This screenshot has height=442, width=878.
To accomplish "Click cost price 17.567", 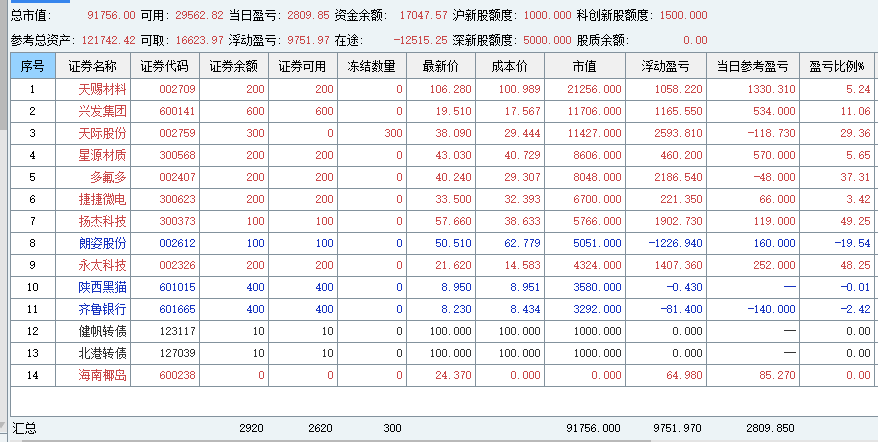I will pos(523,111).
